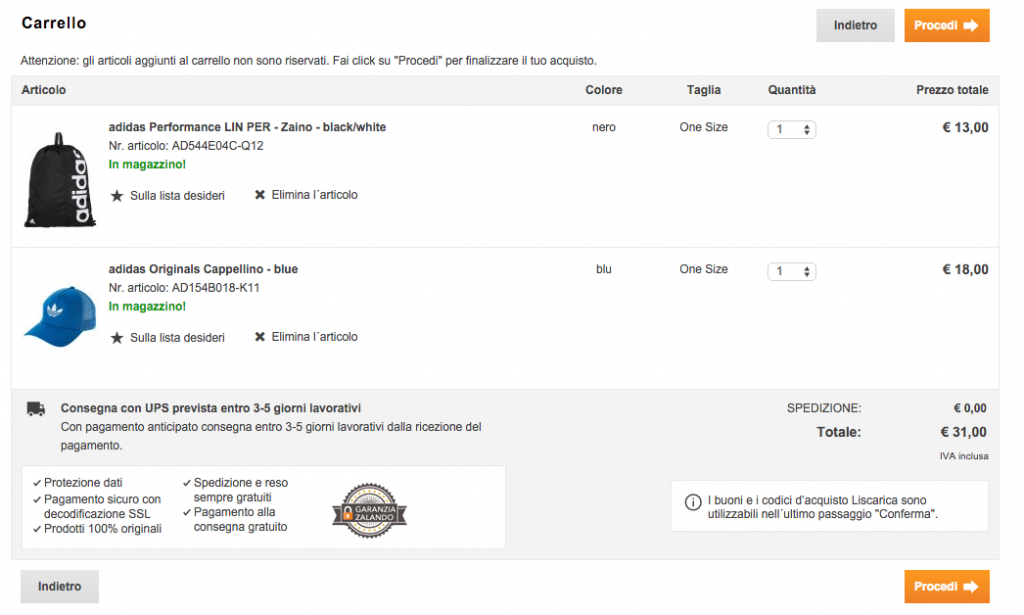
Task: Click 'Elimina l'articolo' for the blue cap
Action: click(x=314, y=337)
